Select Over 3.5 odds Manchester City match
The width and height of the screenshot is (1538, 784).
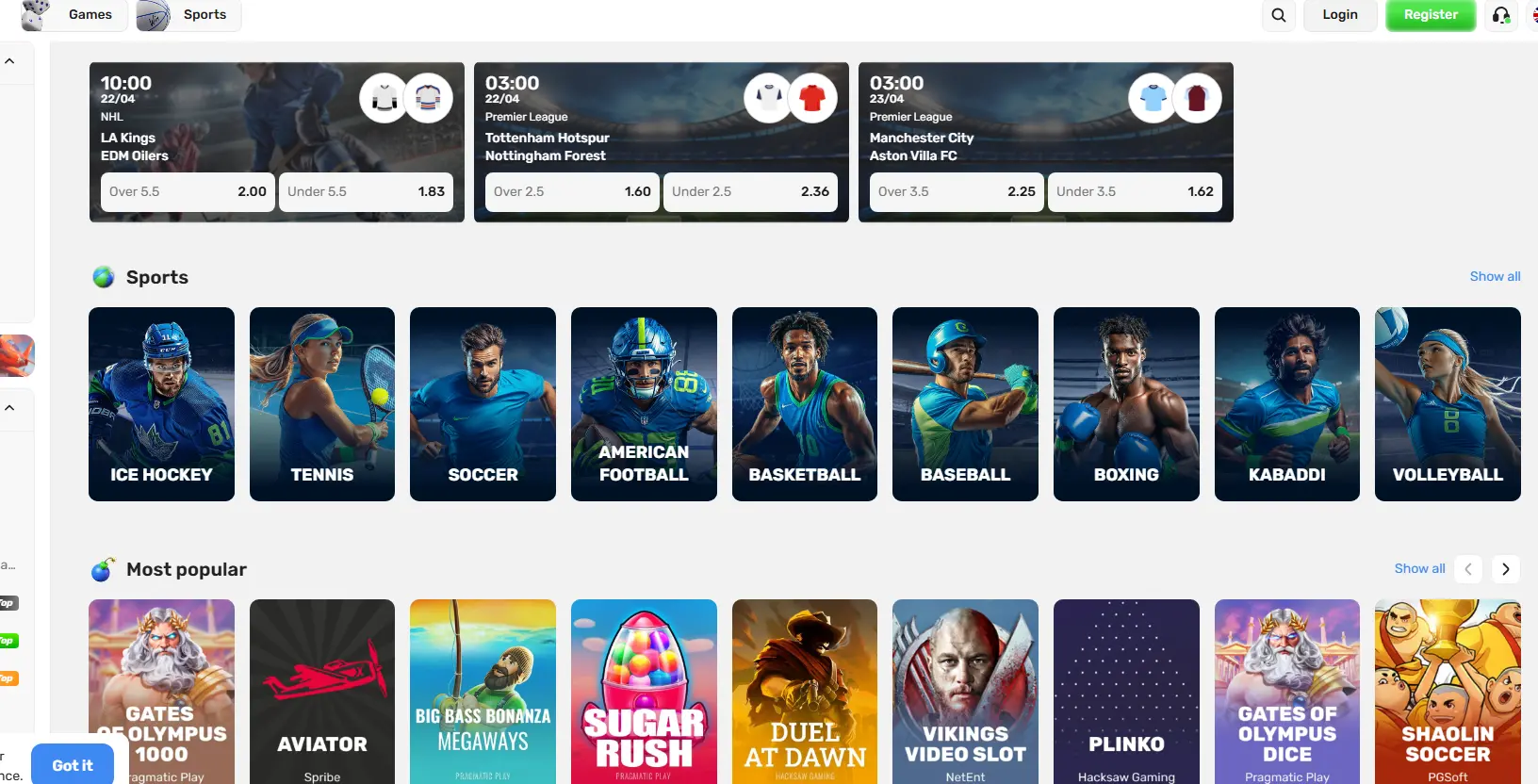pyautogui.click(x=957, y=191)
